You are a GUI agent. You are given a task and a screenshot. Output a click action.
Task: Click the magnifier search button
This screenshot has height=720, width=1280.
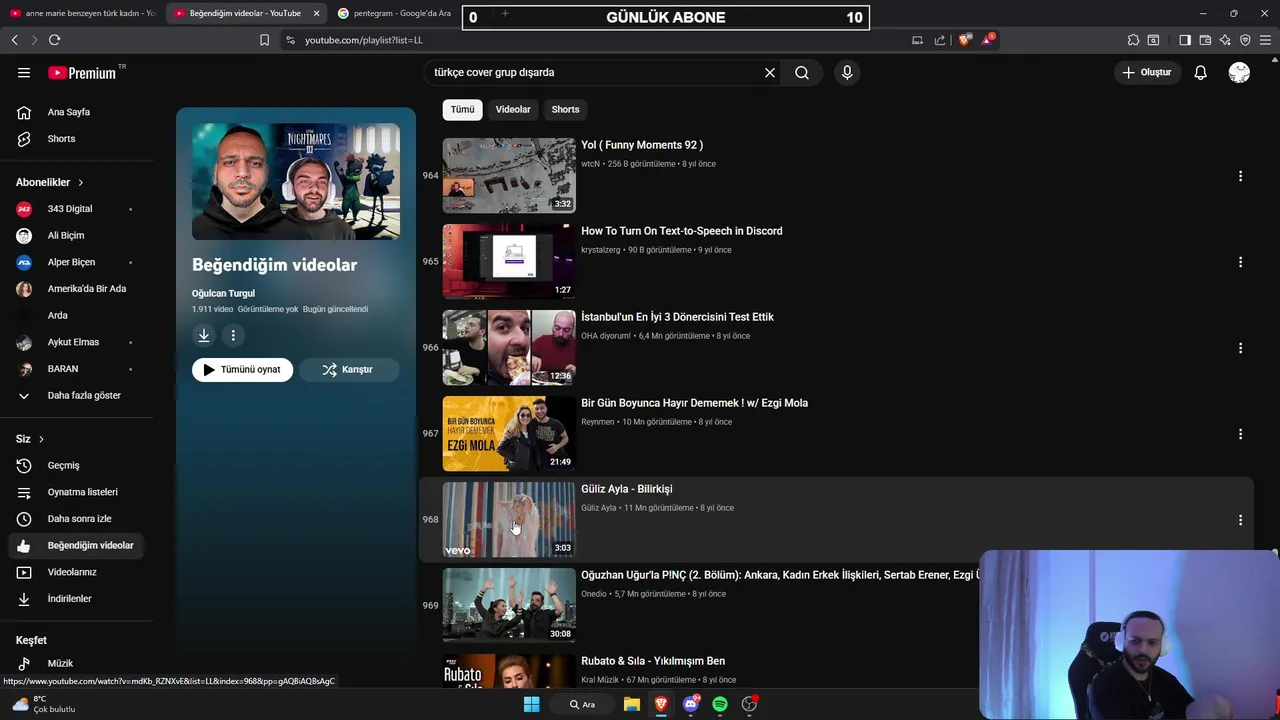tap(802, 73)
